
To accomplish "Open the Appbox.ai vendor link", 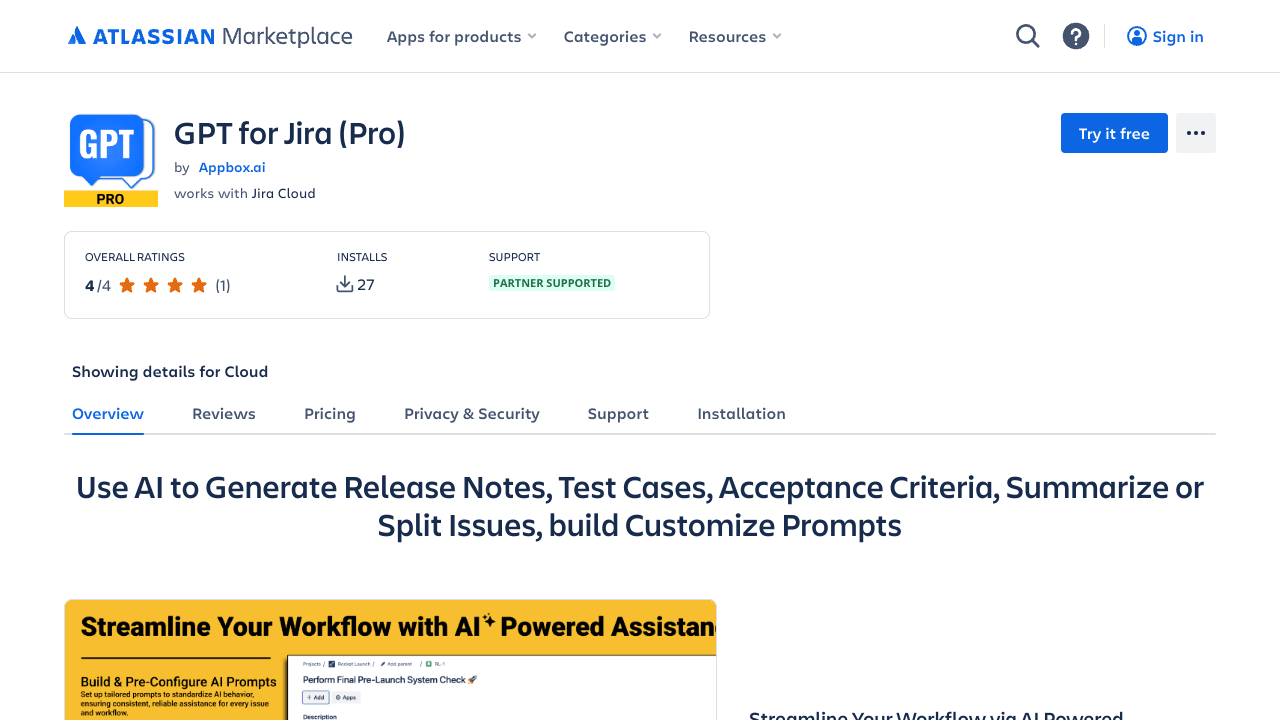I will (x=231, y=167).
